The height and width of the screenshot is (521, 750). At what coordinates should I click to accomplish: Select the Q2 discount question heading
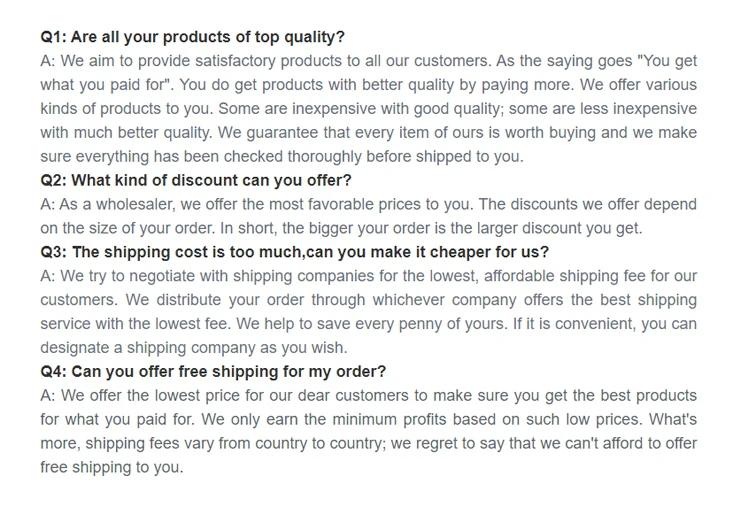point(195,181)
